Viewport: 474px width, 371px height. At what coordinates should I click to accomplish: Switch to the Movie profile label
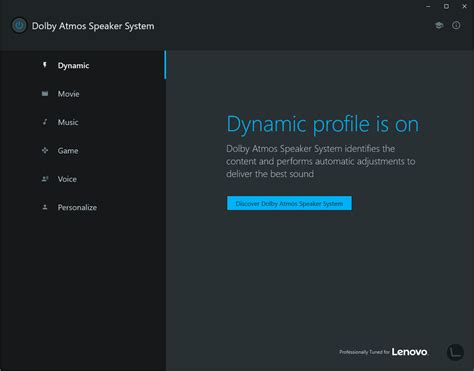68,94
